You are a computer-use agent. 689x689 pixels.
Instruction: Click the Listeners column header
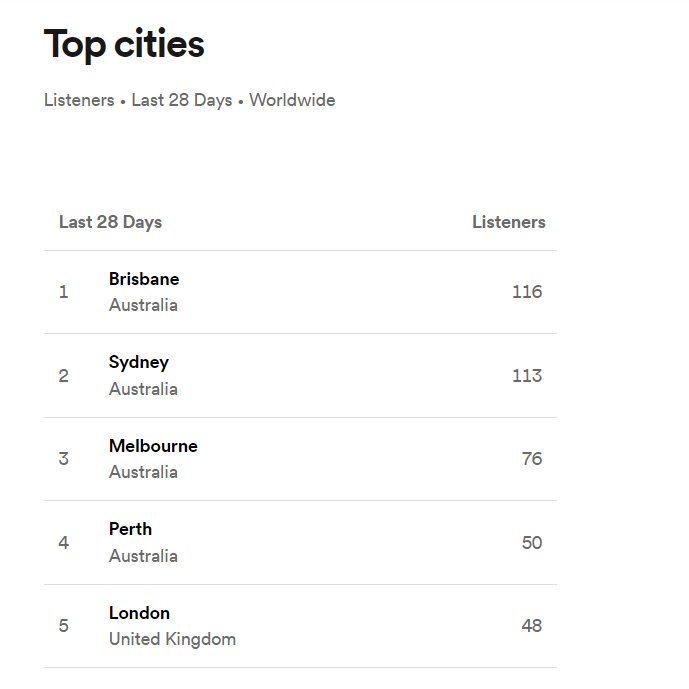click(509, 222)
